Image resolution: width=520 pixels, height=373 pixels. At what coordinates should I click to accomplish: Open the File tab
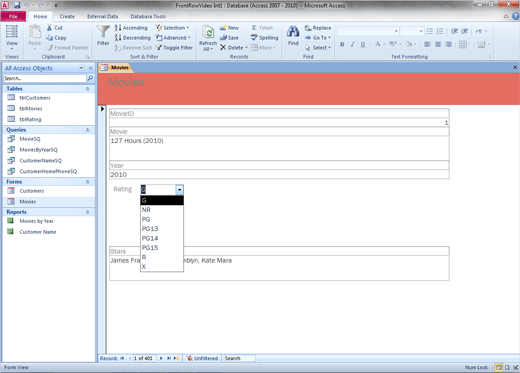pos(13,16)
